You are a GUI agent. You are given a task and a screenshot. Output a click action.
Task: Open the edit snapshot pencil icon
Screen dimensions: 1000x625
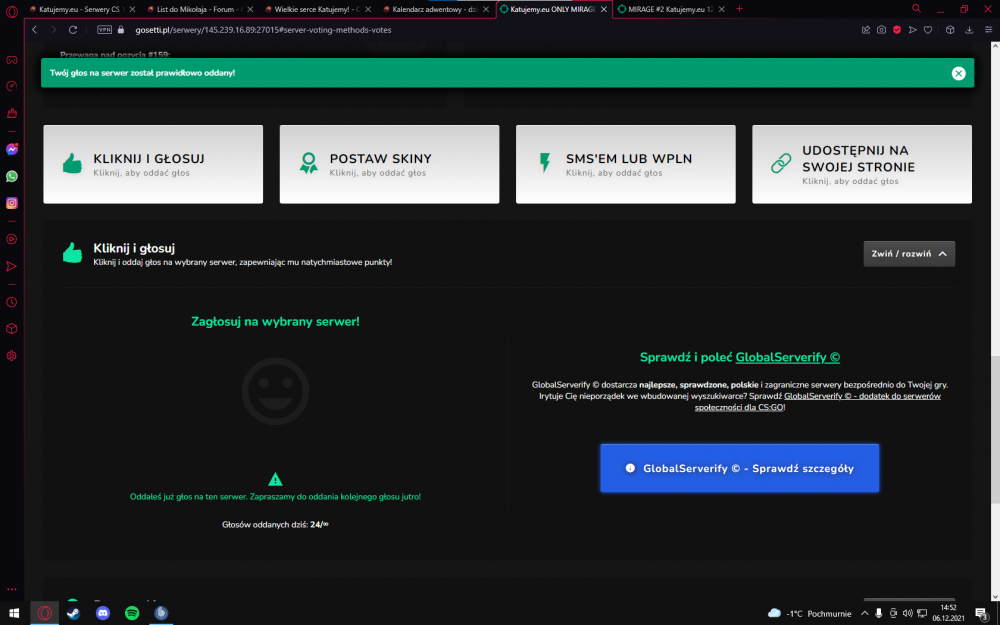865,30
